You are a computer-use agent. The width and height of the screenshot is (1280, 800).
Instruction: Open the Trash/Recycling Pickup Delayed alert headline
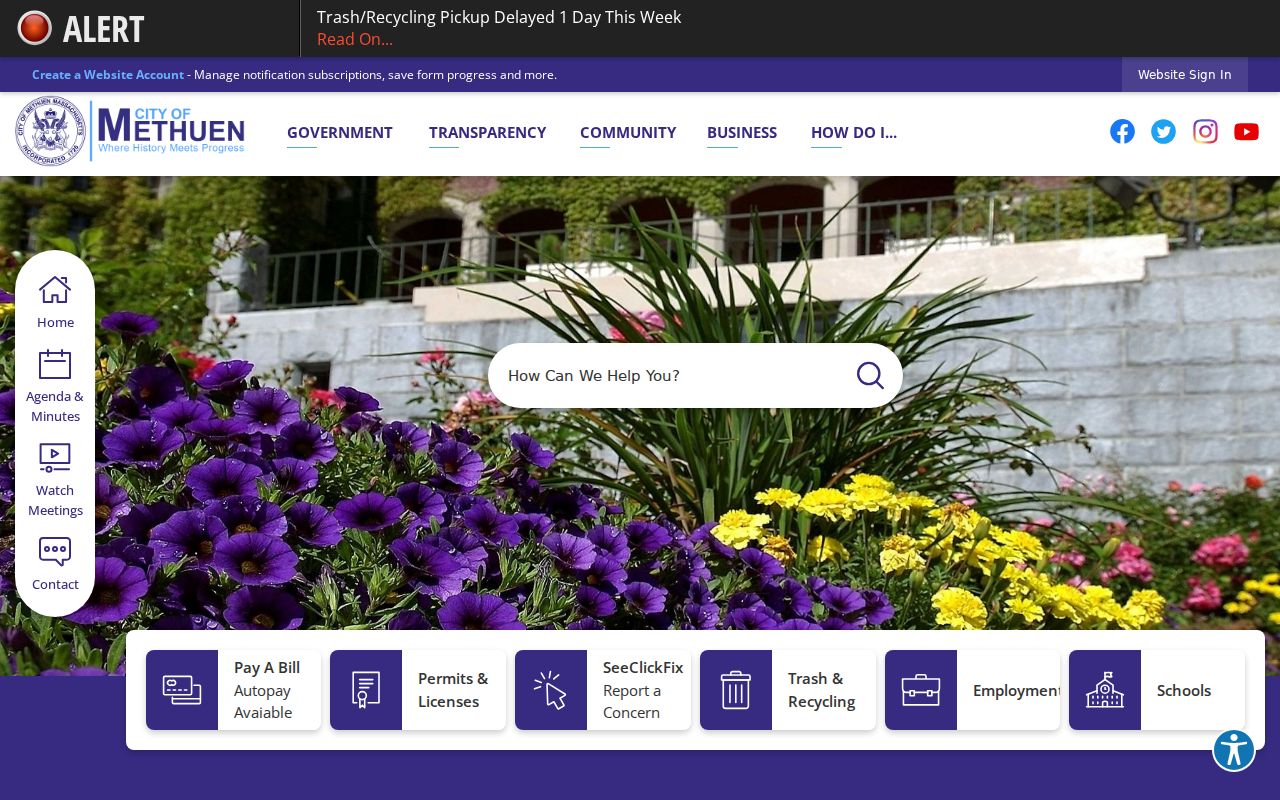click(x=499, y=17)
